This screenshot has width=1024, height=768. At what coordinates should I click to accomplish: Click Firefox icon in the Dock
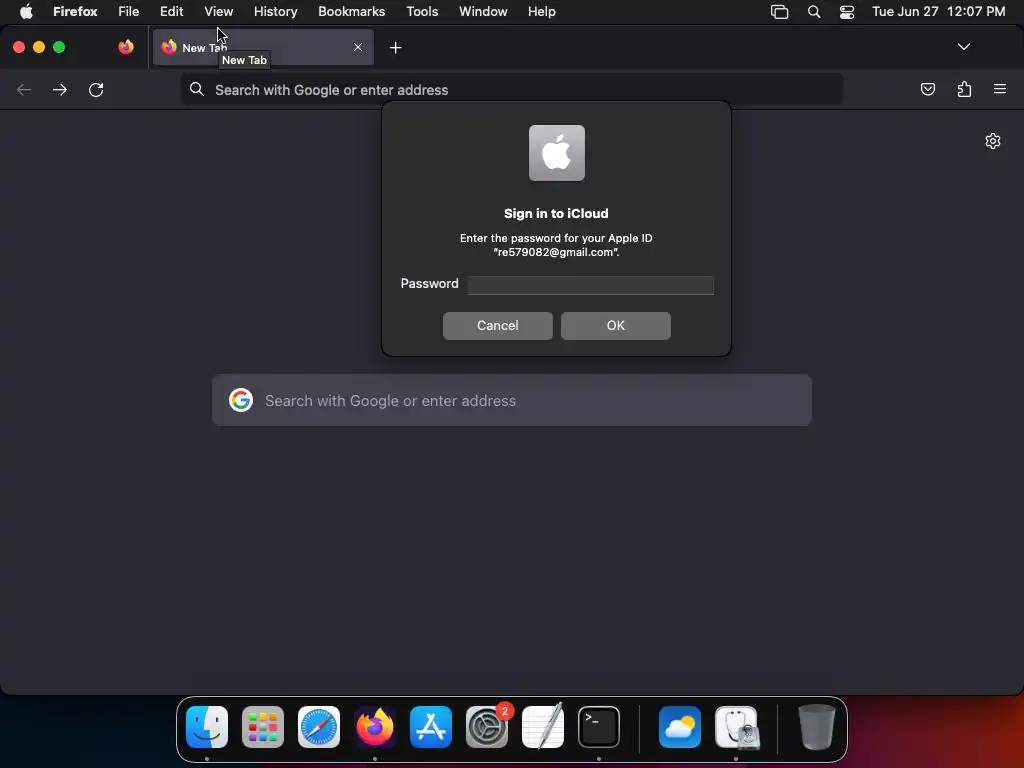point(375,727)
